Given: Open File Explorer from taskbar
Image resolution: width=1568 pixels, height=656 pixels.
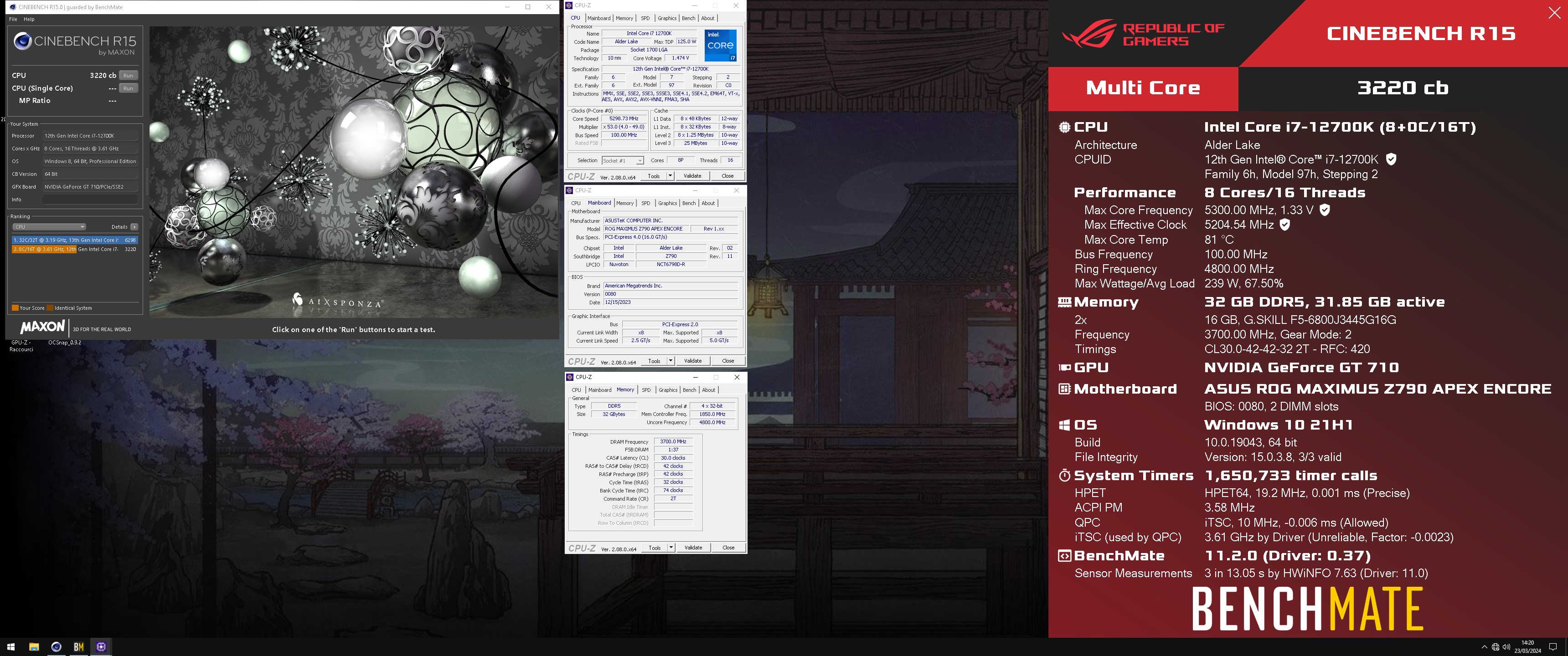Looking at the screenshot, I should tap(33, 647).
